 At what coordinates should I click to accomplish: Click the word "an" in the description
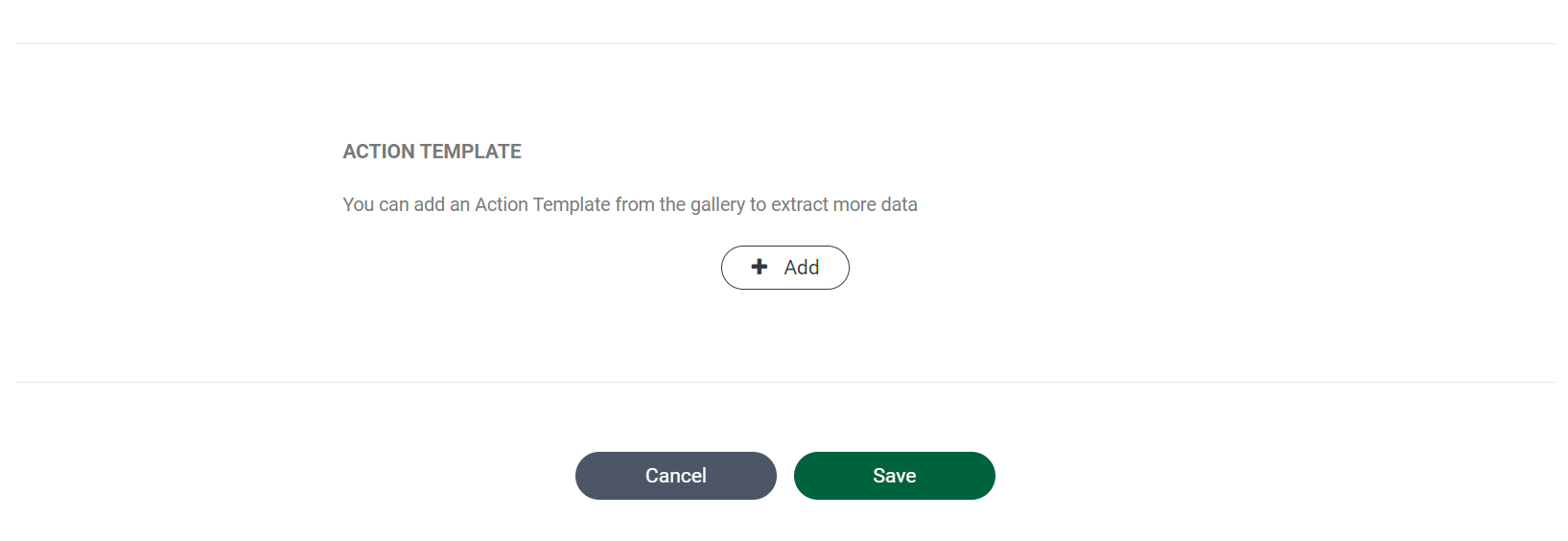tap(459, 204)
